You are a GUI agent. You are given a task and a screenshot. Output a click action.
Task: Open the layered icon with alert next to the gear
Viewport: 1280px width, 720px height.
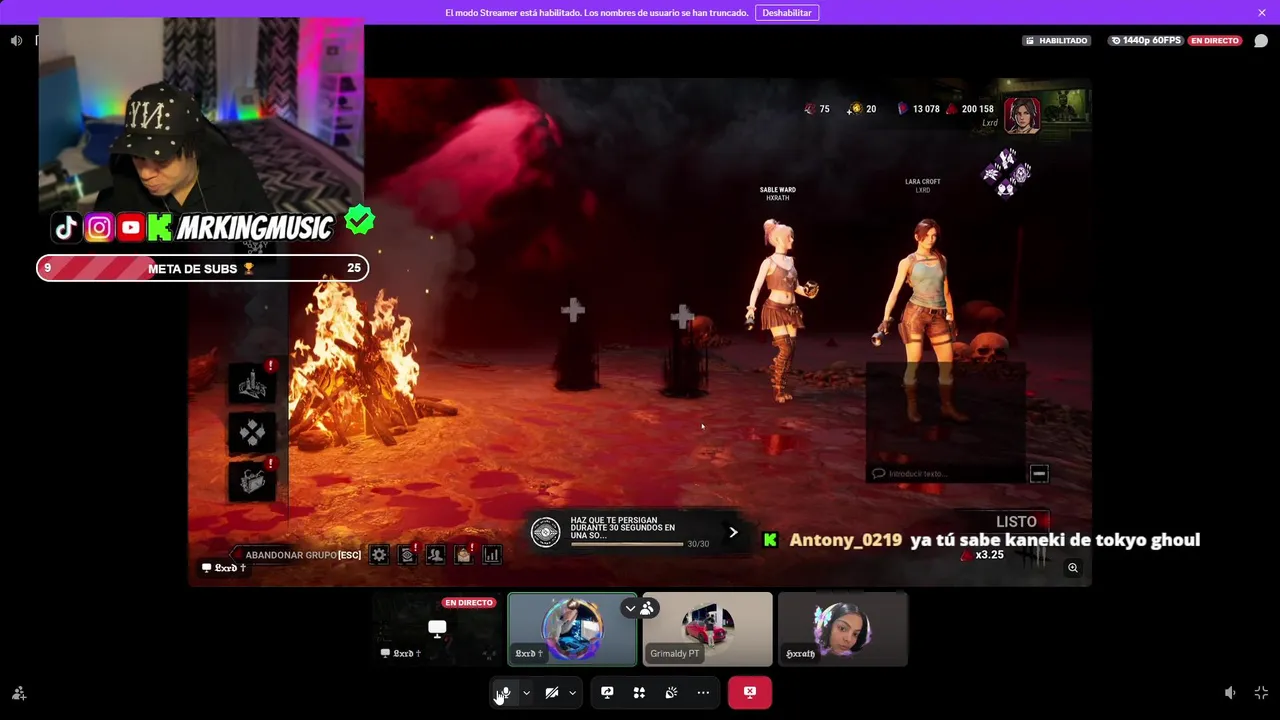pyautogui.click(x=407, y=554)
